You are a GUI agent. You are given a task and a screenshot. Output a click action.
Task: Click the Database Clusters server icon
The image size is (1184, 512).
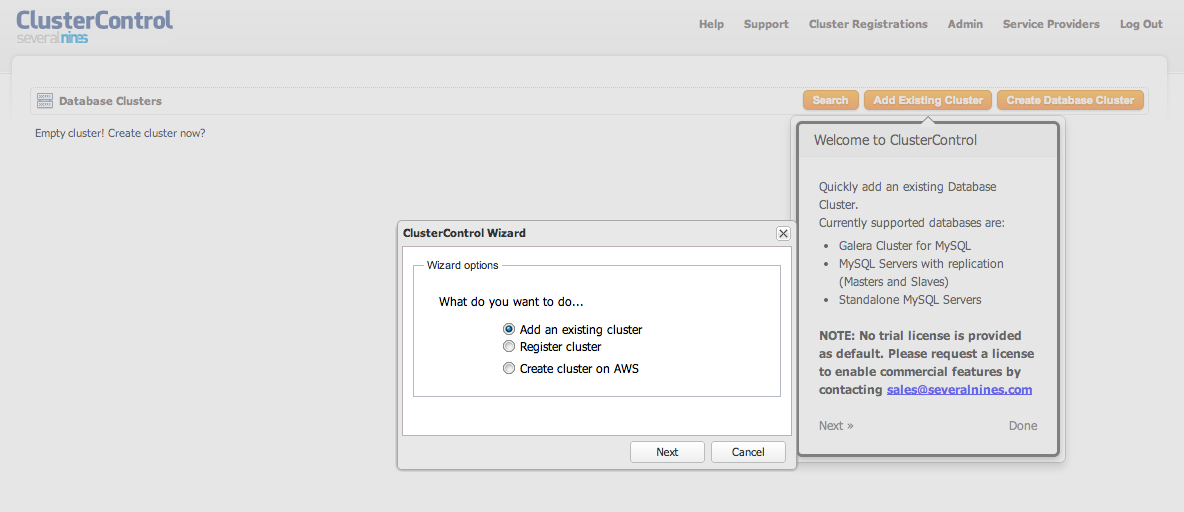click(x=44, y=101)
